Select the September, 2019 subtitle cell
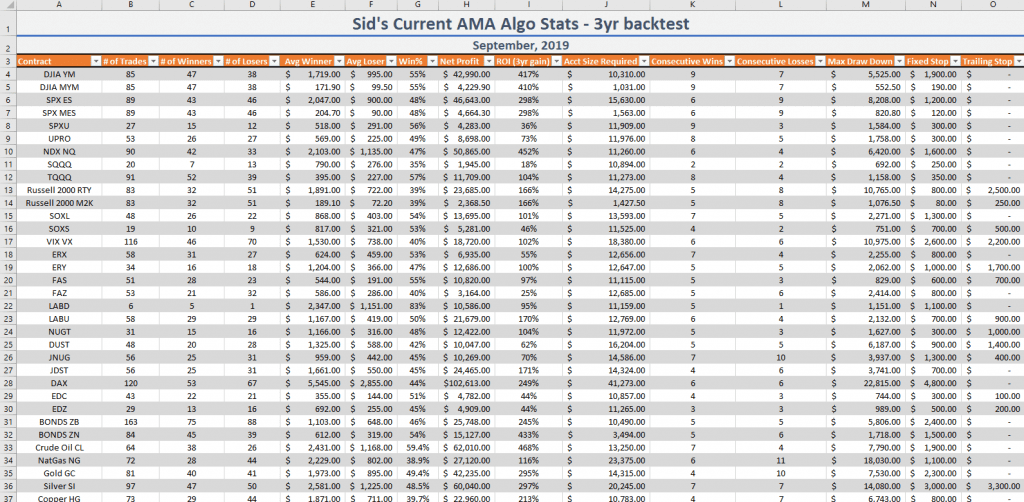This screenshot has height=502, width=1024. 520,46
